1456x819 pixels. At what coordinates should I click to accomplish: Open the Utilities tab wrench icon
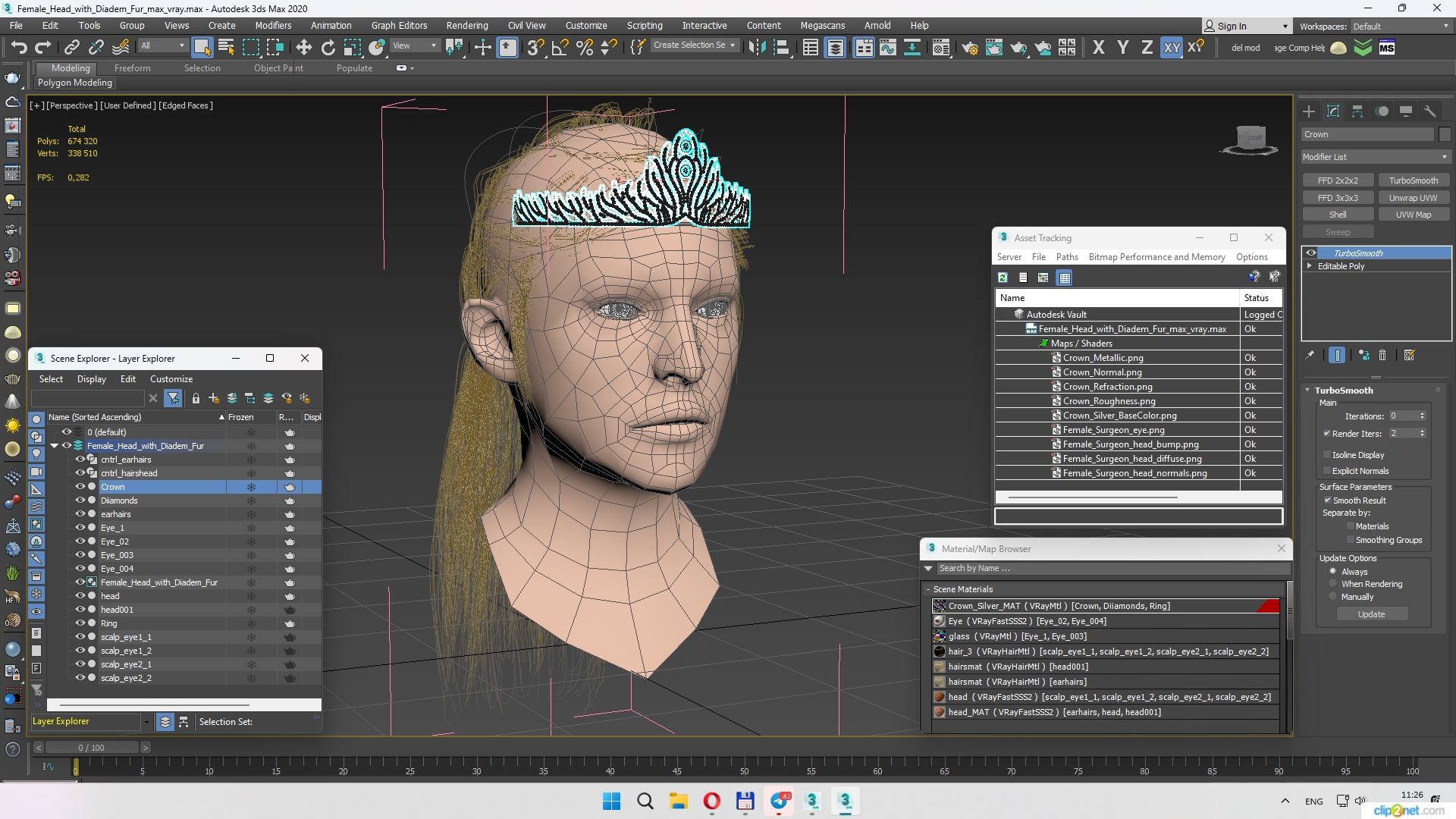[x=1430, y=111]
